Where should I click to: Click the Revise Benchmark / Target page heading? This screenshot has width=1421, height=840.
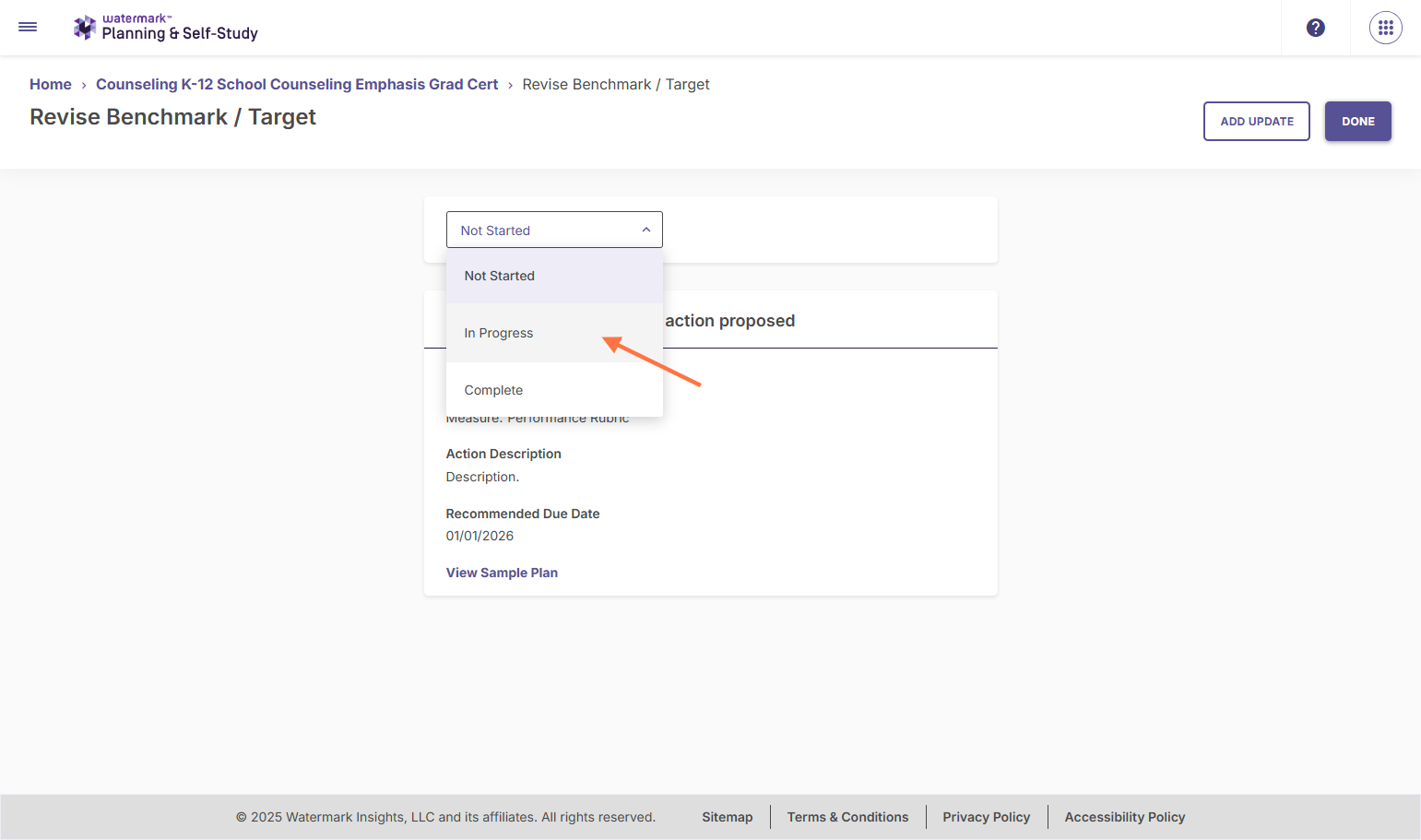click(172, 117)
